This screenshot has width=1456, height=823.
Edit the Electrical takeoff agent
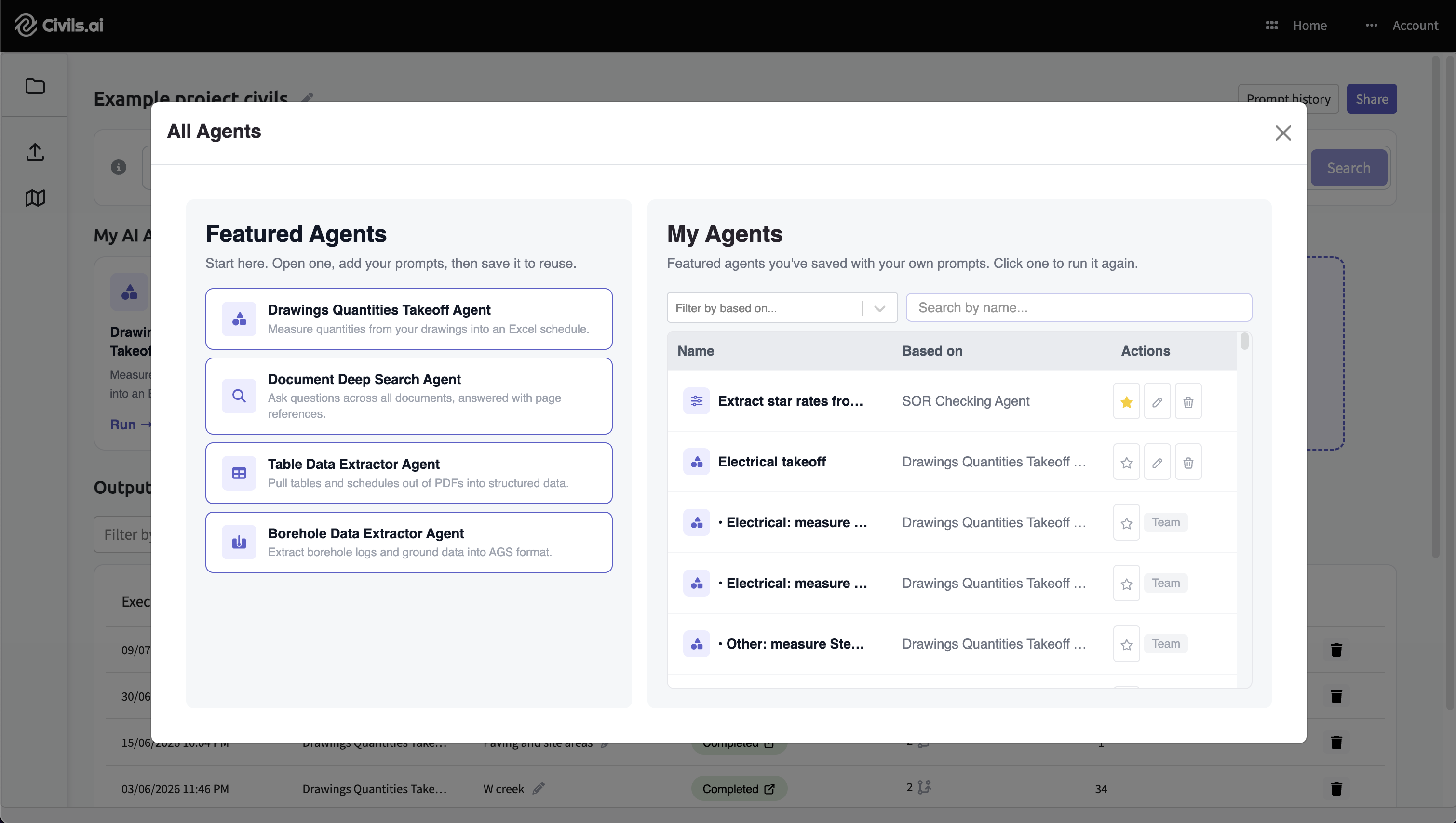(1157, 463)
